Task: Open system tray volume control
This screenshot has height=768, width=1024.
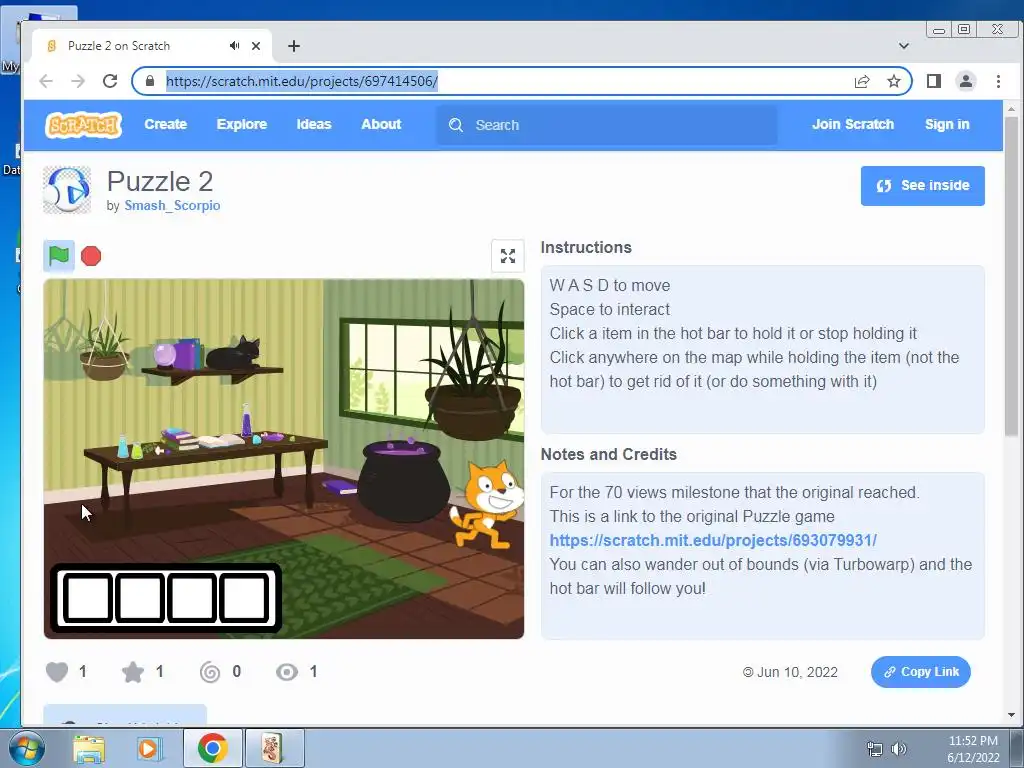Action: tap(899, 749)
